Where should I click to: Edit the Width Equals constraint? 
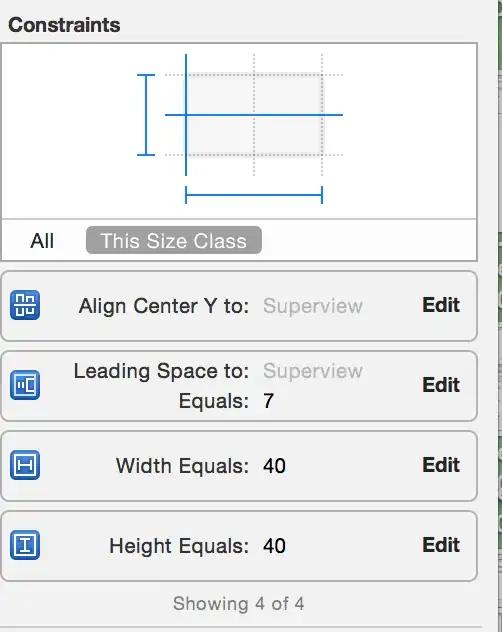point(441,465)
